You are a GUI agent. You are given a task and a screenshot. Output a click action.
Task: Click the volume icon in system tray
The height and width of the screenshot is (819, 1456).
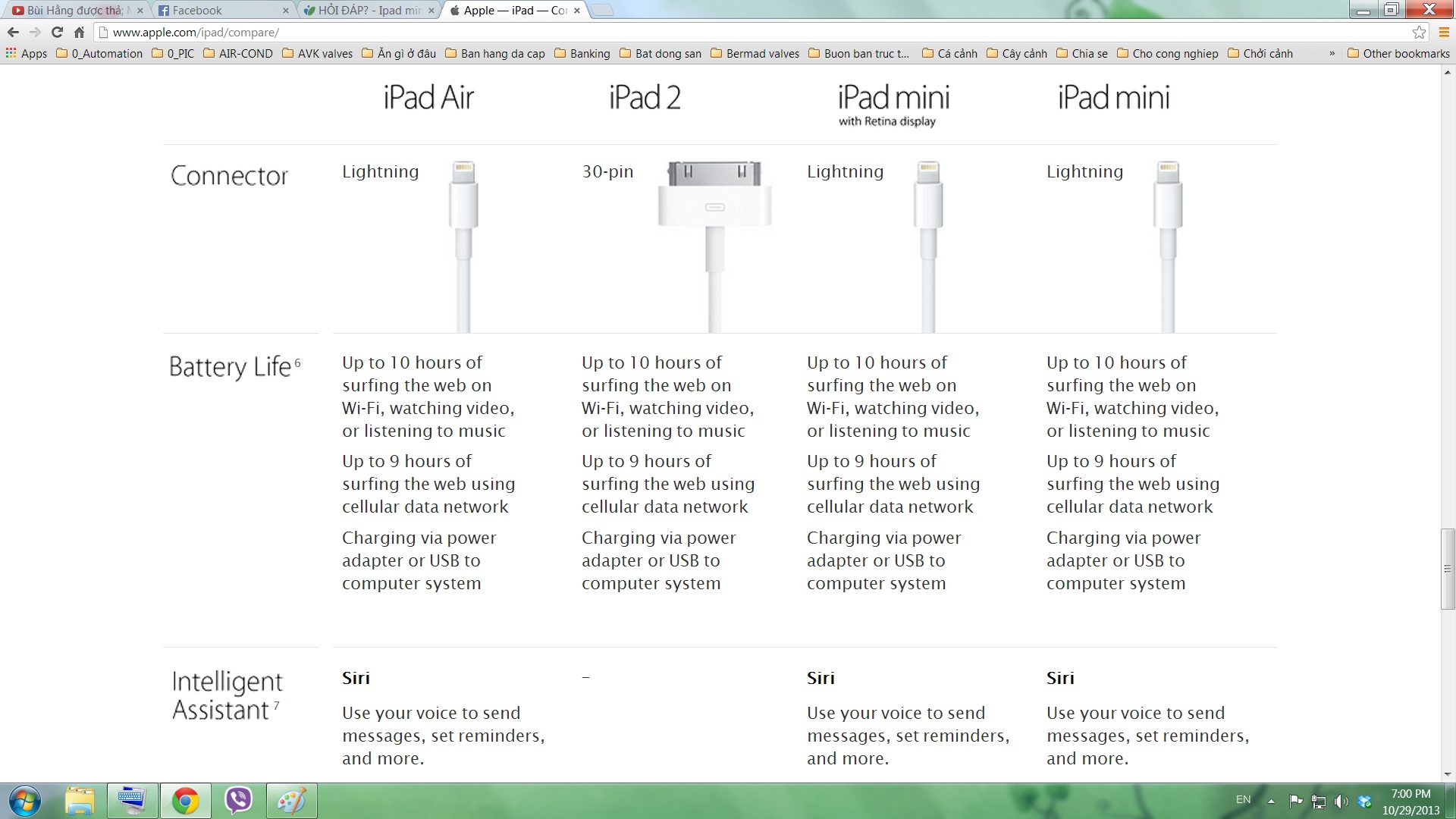click(1341, 800)
